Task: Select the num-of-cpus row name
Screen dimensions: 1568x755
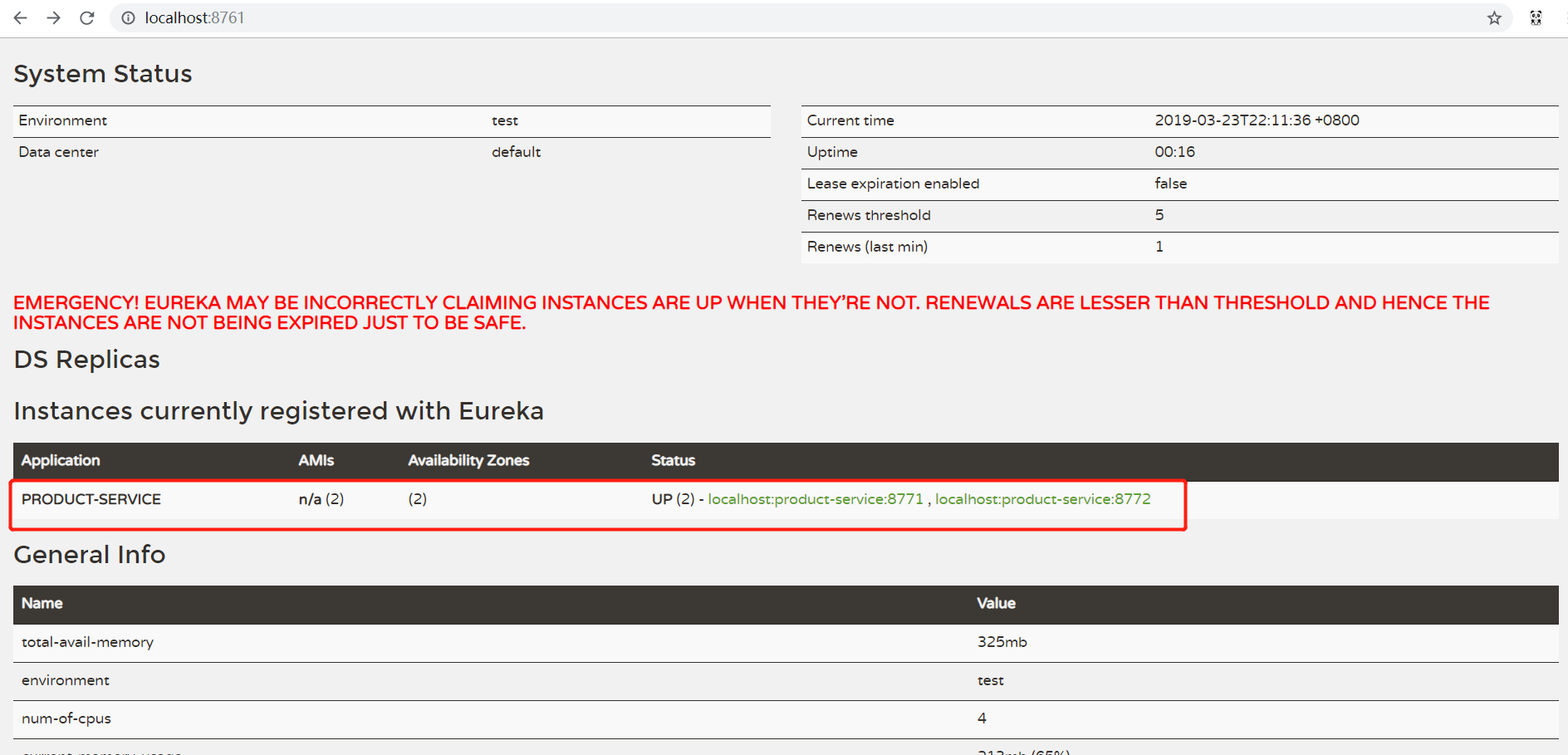Action: pyautogui.click(x=66, y=718)
